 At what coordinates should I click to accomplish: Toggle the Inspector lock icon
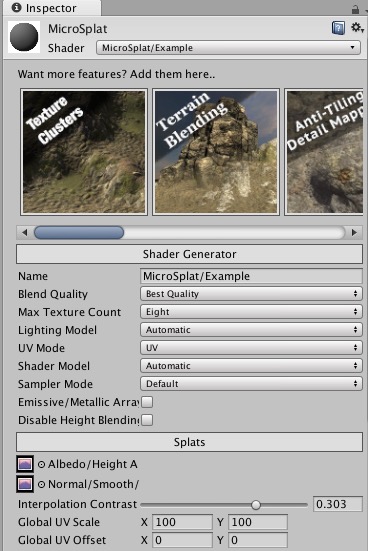[x=355, y=9]
